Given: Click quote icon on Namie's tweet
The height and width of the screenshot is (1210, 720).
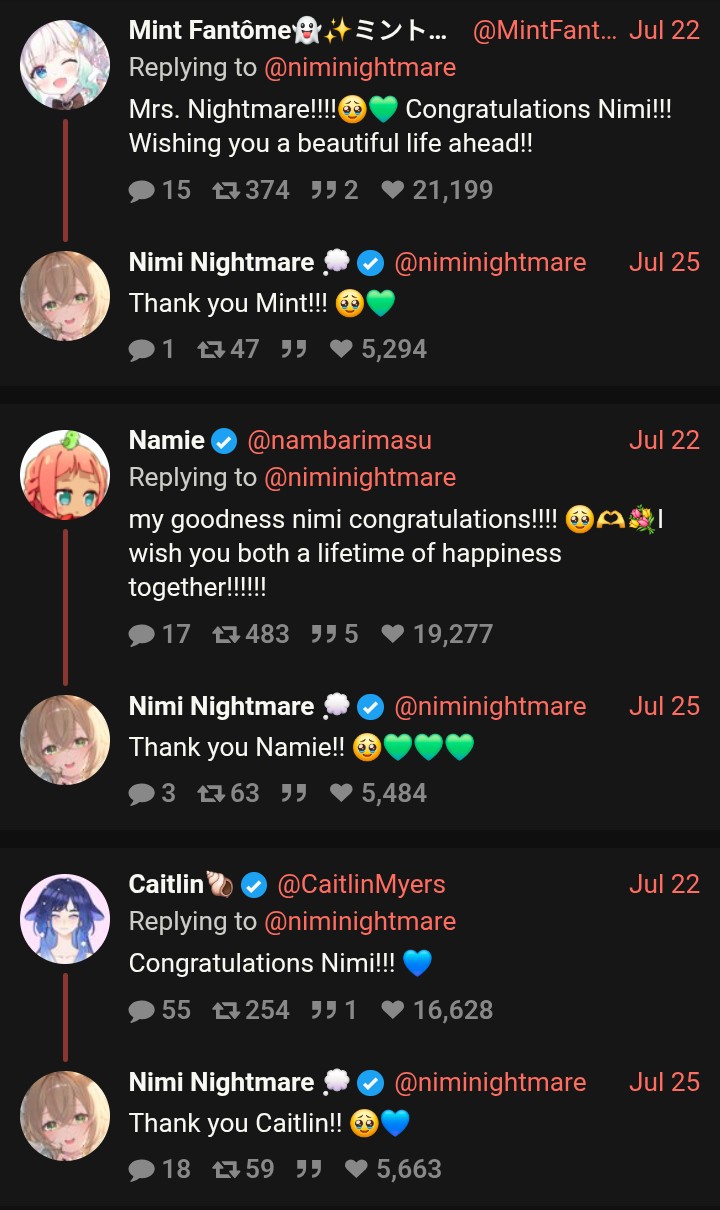Looking at the screenshot, I should (324, 634).
